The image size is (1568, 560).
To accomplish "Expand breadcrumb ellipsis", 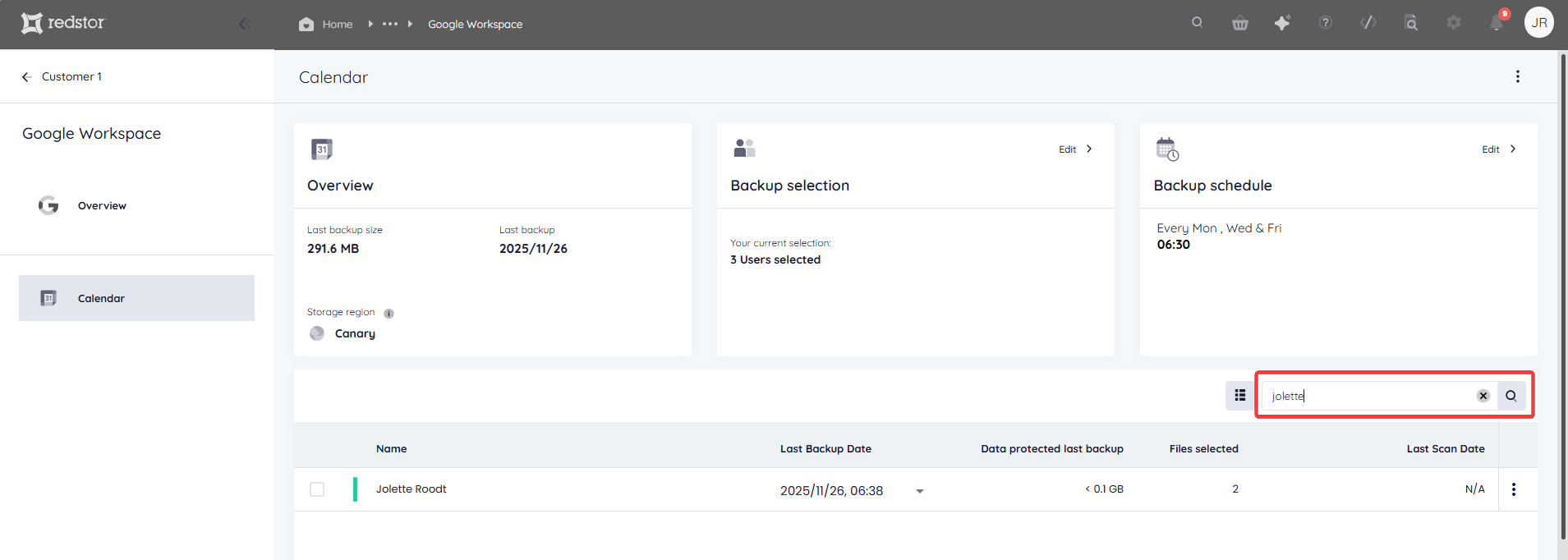I will [390, 24].
